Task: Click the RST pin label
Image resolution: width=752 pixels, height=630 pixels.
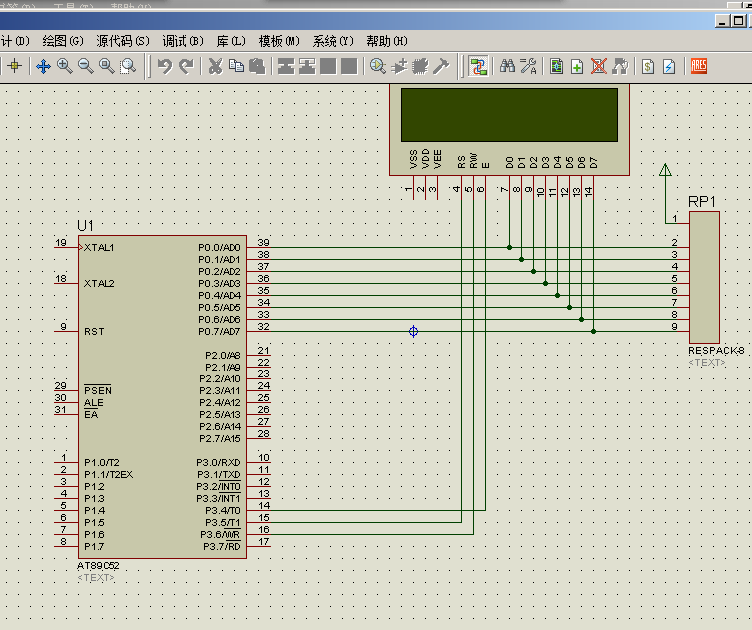Action: click(94, 331)
